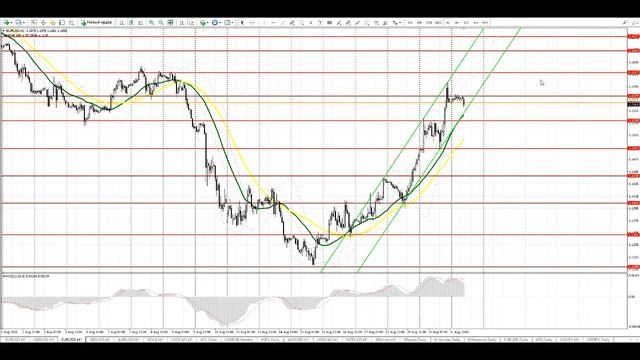Click the New Order button

pos(96,22)
